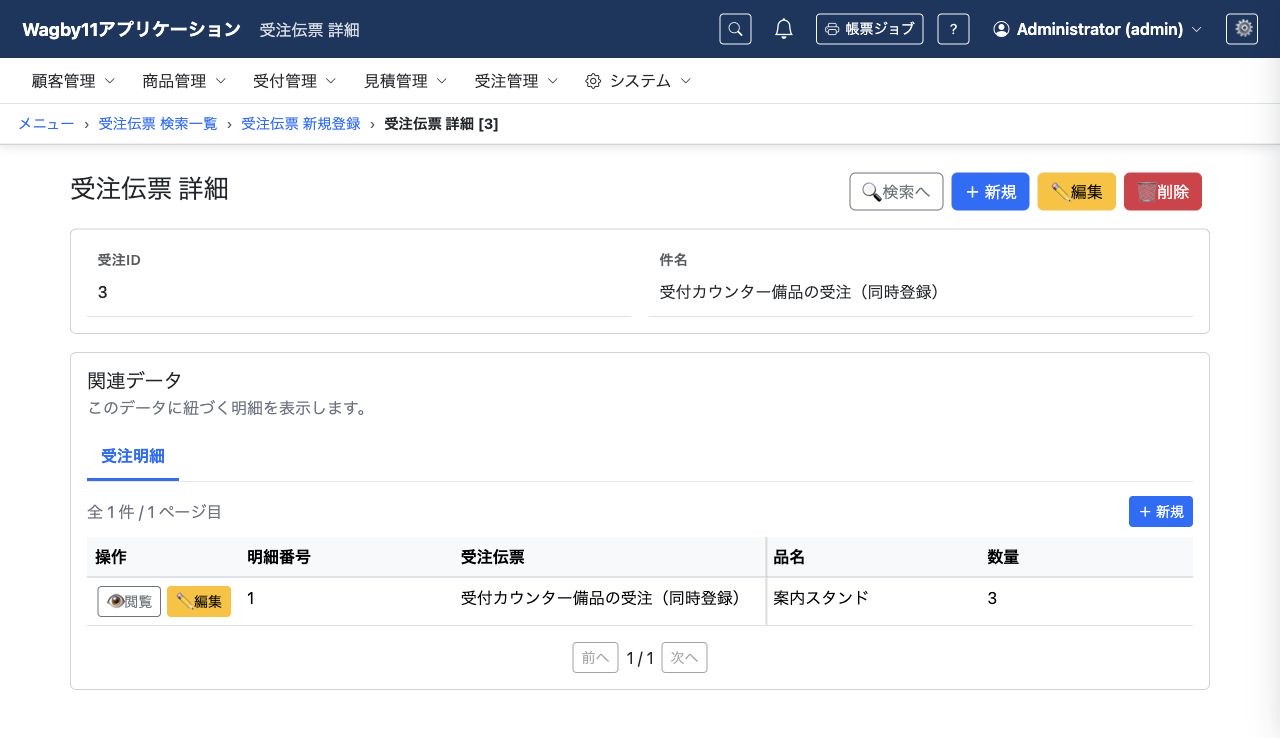Click 新規 button in 受注明細 list
The image size is (1280, 738).
click(x=1161, y=512)
